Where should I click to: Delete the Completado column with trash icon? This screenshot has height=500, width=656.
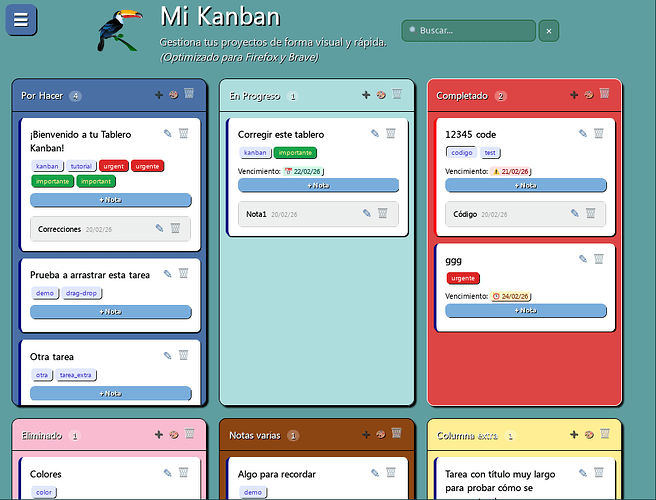[604, 95]
